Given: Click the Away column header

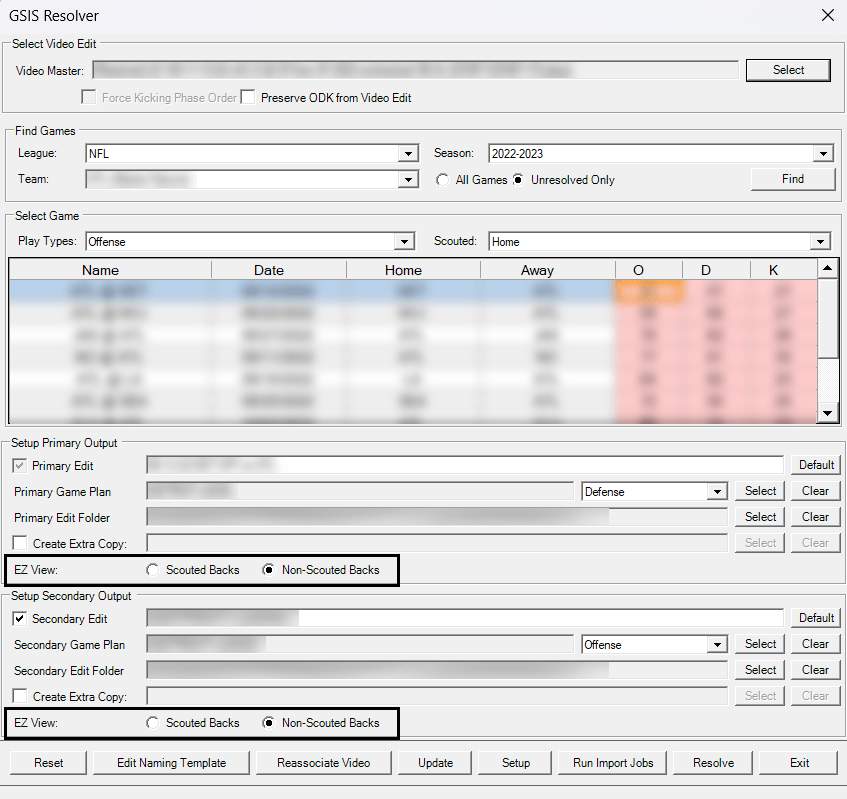Looking at the screenshot, I should (537, 270).
